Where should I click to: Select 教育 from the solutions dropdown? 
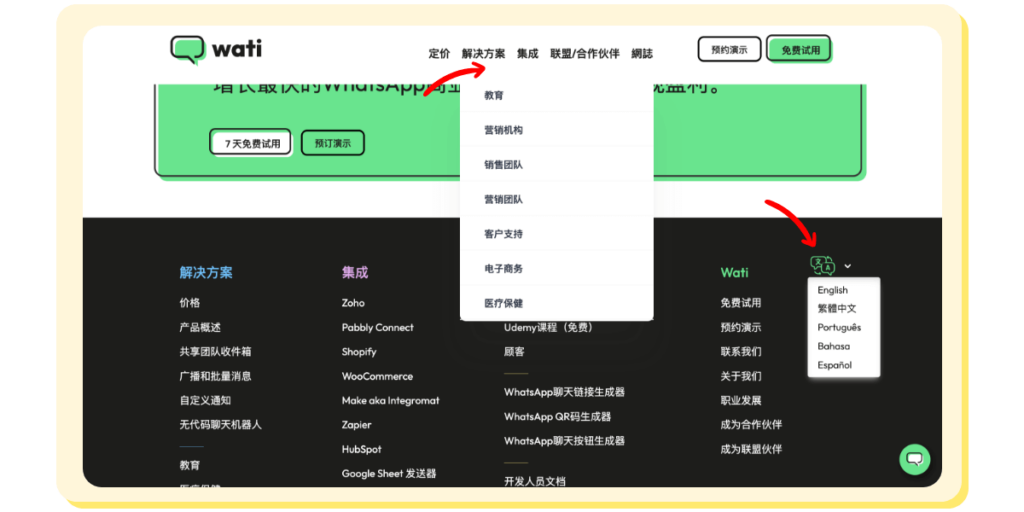(556, 95)
